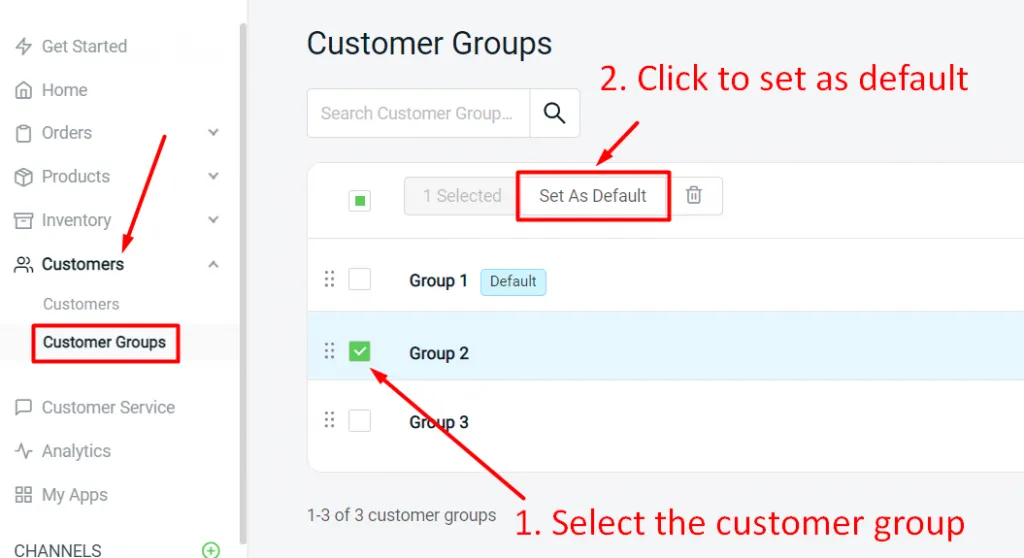Check the Group 1 checkbox

point(359,279)
